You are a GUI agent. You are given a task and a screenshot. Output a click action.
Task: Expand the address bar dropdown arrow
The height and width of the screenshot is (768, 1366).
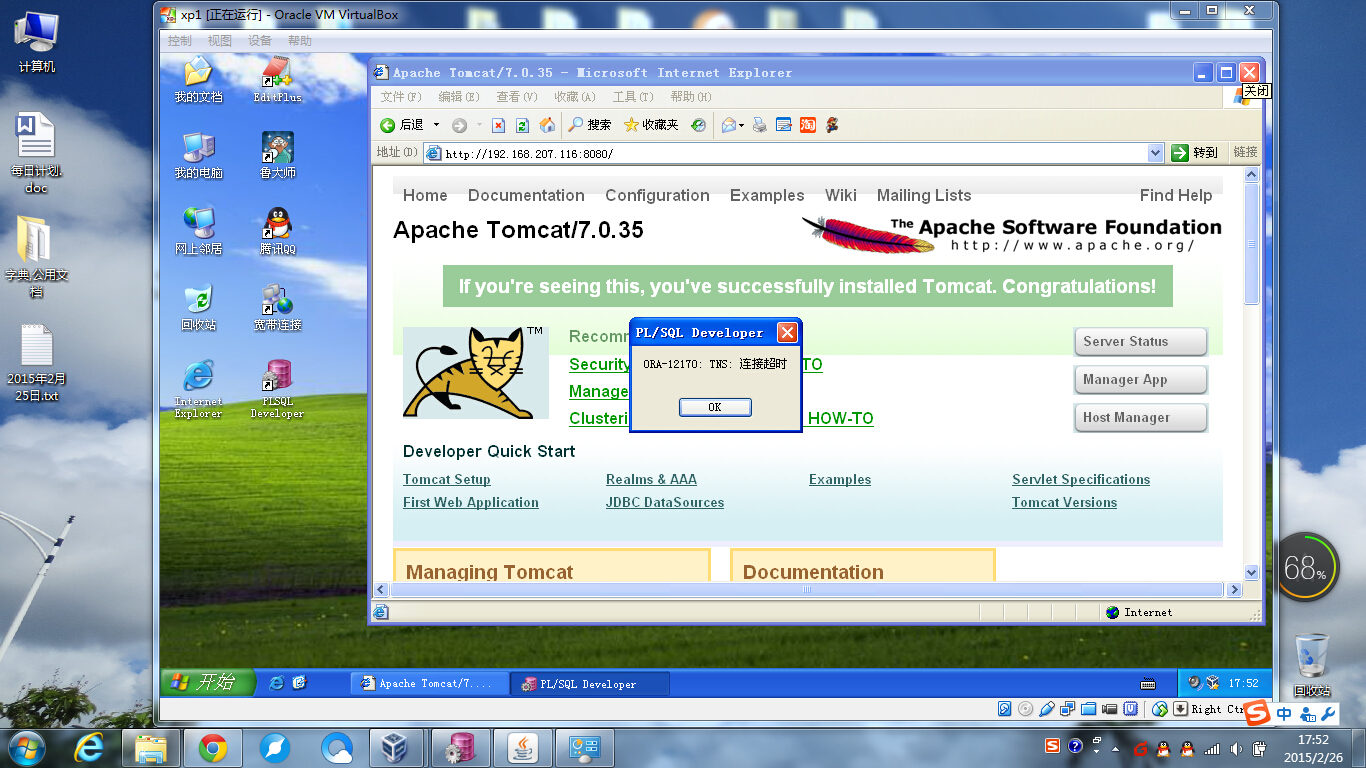pyautogui.click(x=1156, y=153)
